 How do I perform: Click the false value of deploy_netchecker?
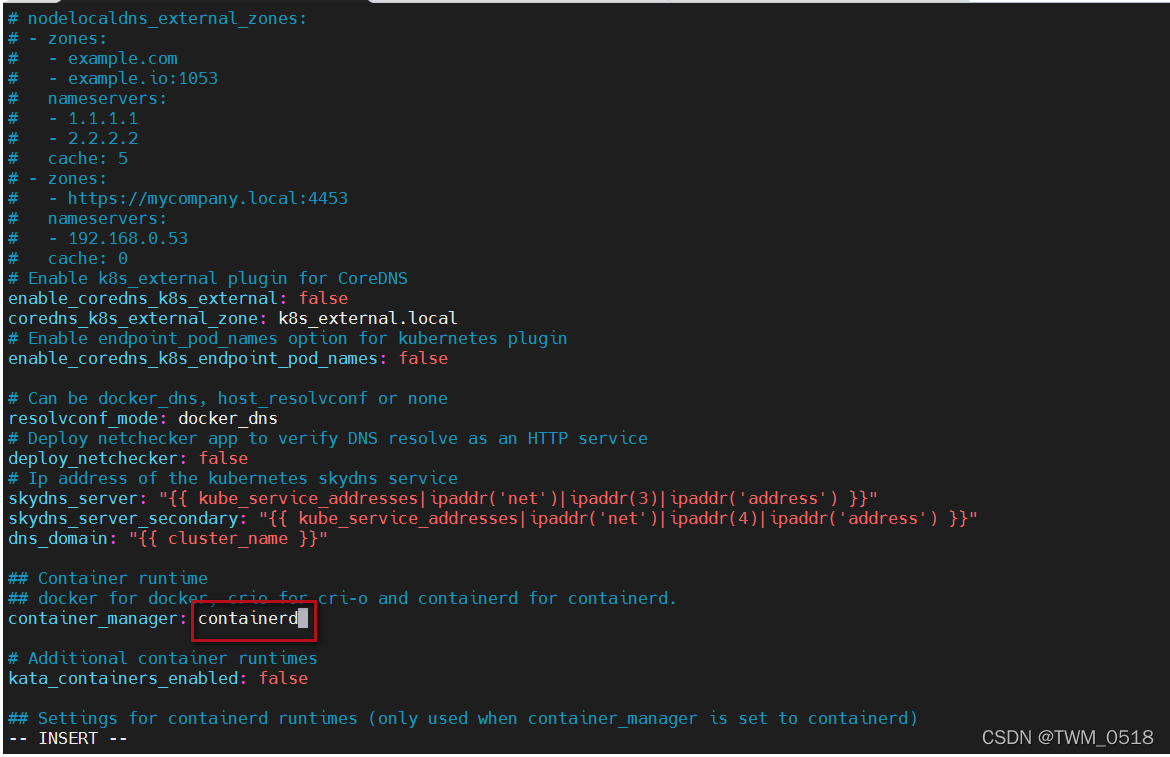pos(223,458)
